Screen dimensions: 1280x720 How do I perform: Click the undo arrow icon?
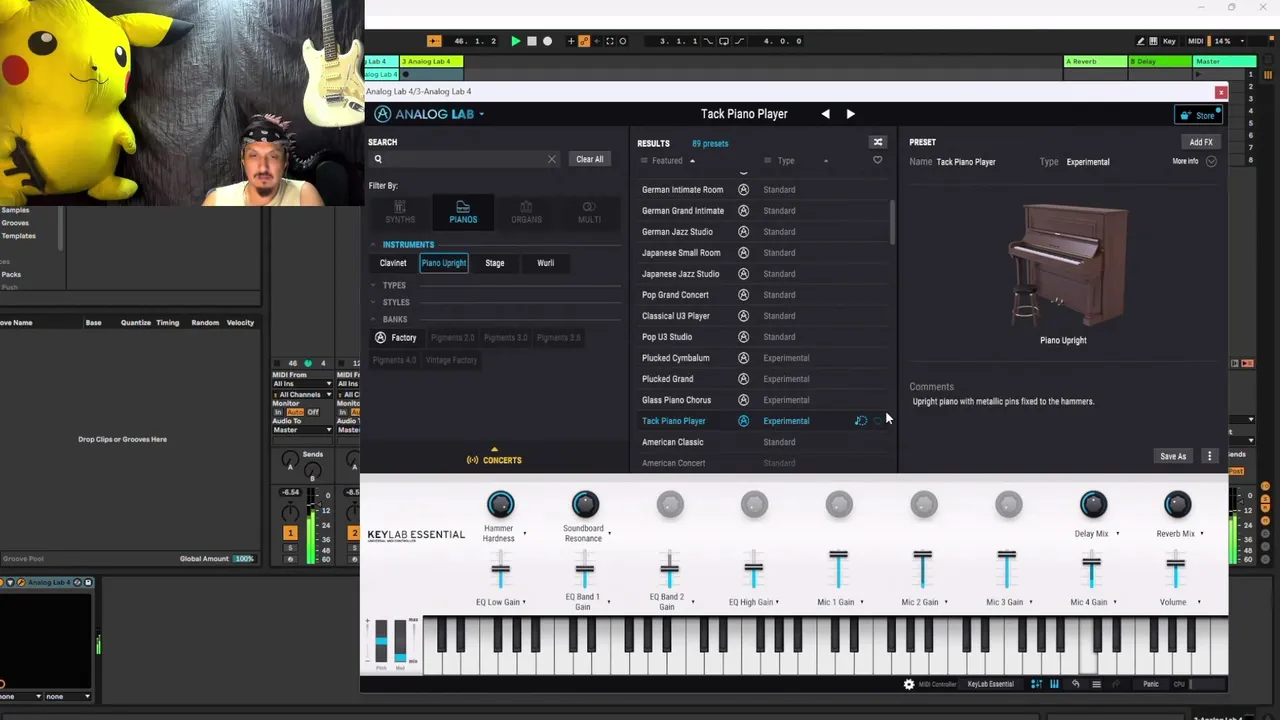pos(1076,684)
